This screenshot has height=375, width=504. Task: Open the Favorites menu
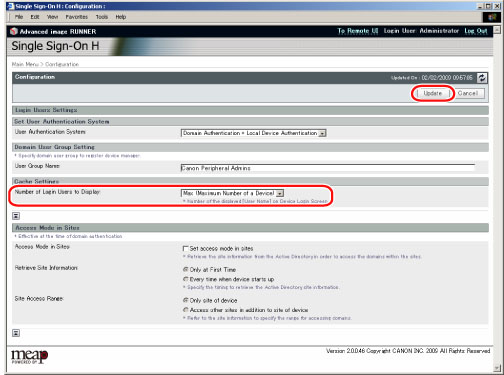77,17
